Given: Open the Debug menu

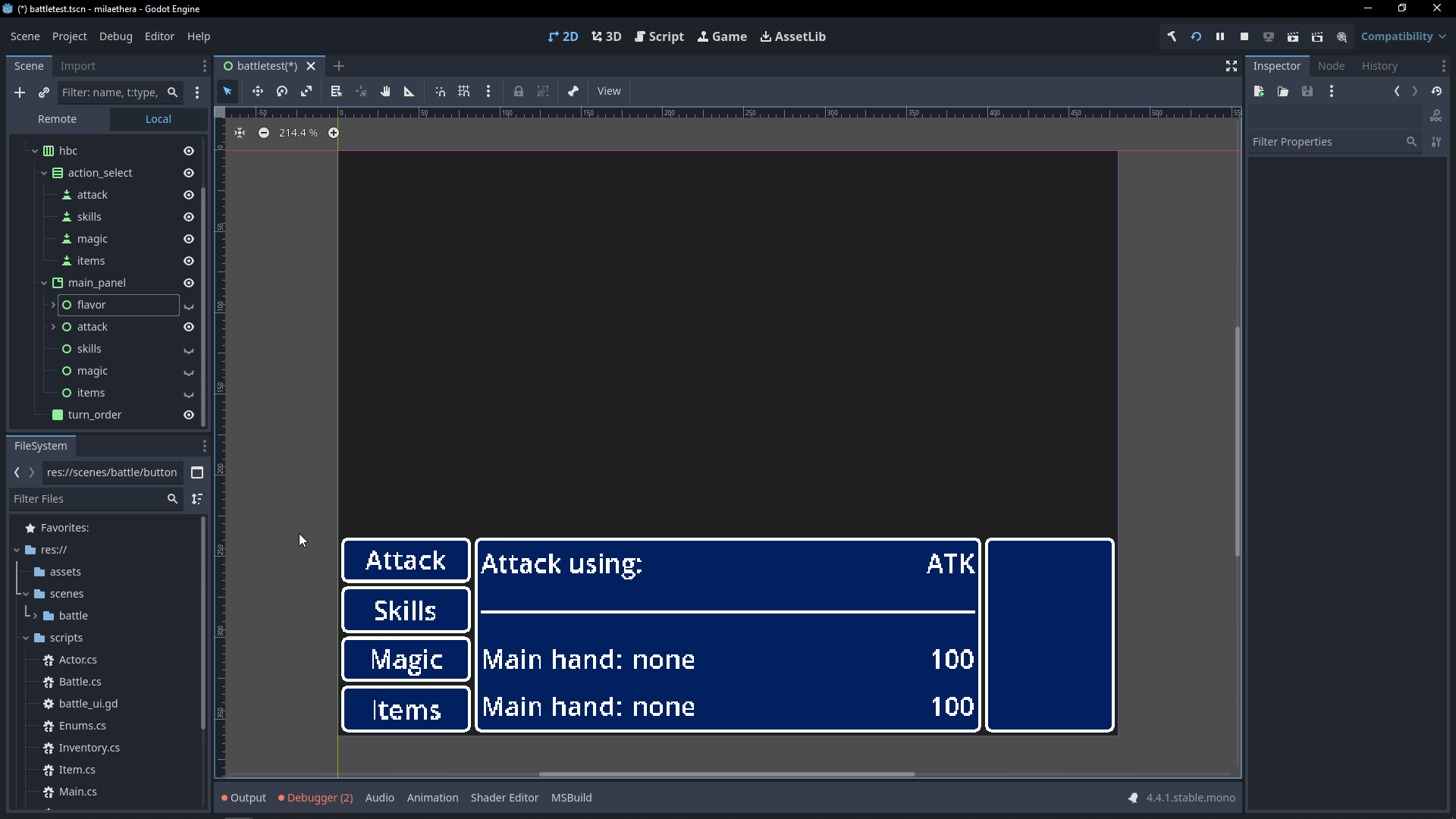Looking at the screenshot, I should click(115, 36).
